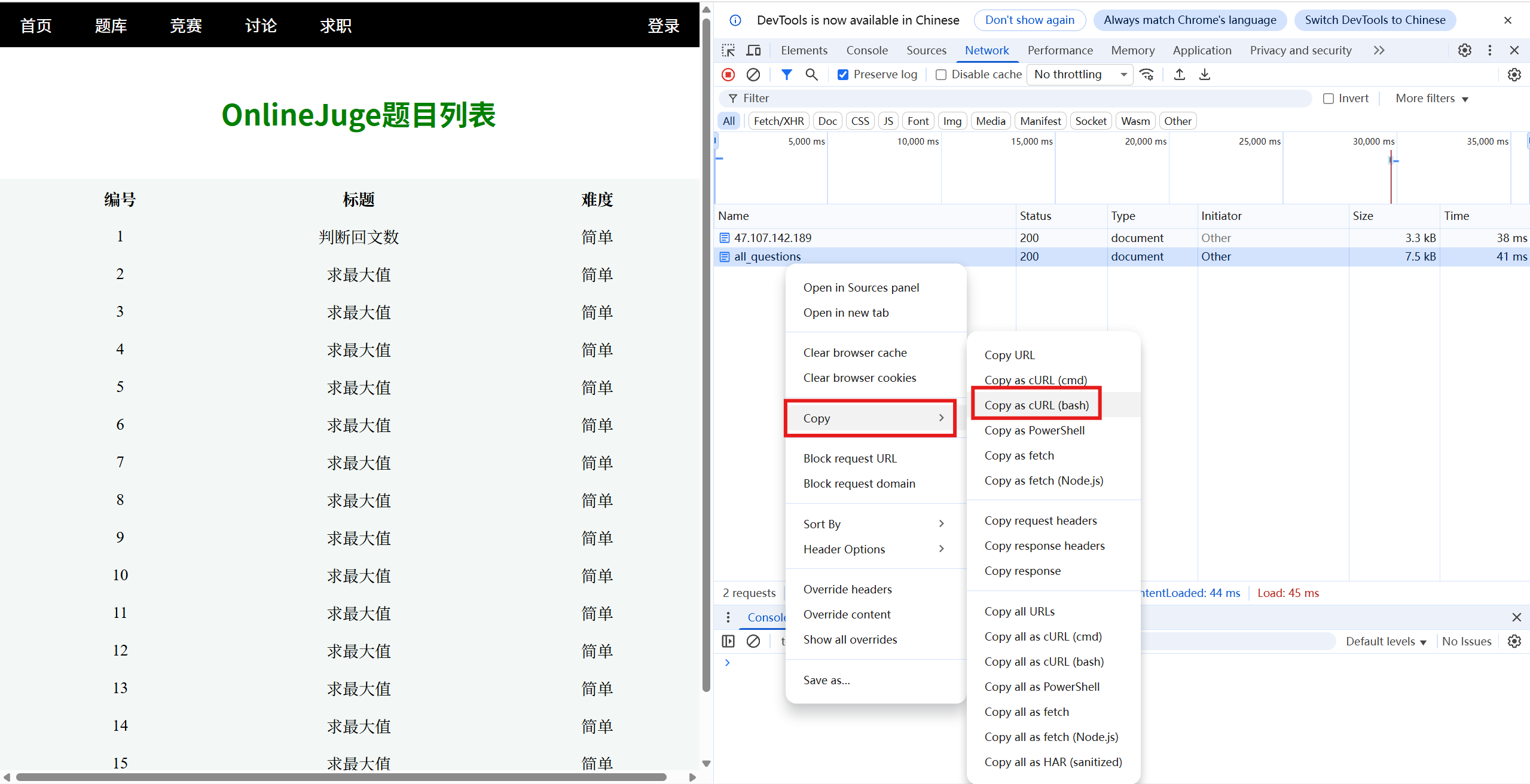Click the import HAR upload icon
Image resolution: width=1530 pixels, height=784 pixels.
pos(1179,75)
